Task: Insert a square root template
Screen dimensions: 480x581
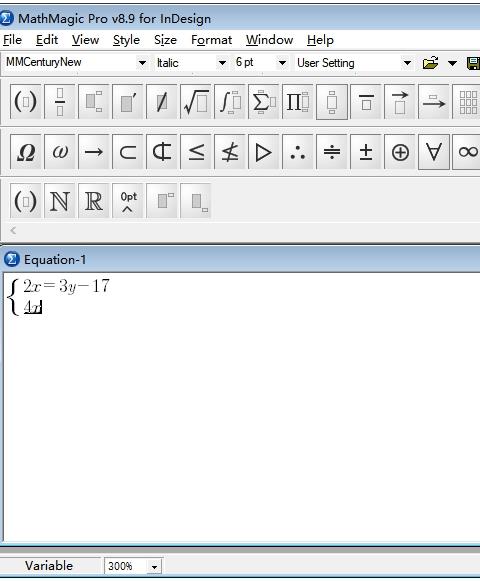Action: point(196,102)
